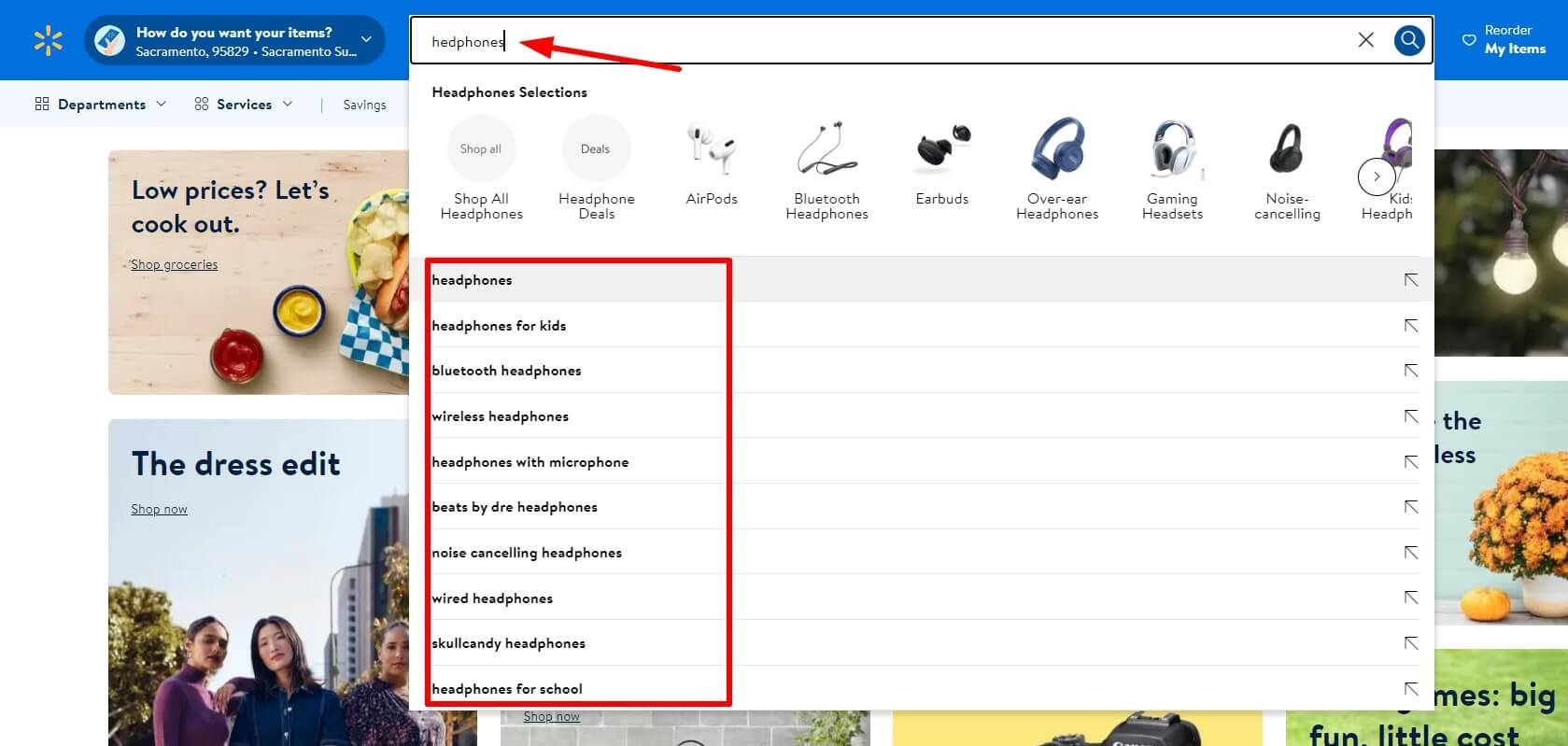Viewport: 1568px width, 746px height.
Task: Click the blue search magnifier button
Action: [x=1409, y=40]
